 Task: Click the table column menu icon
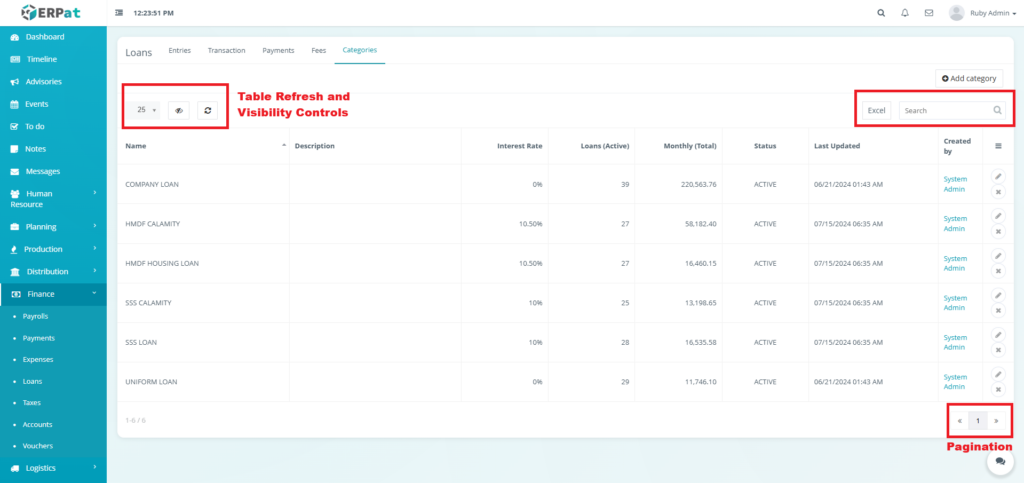point(998,146)
